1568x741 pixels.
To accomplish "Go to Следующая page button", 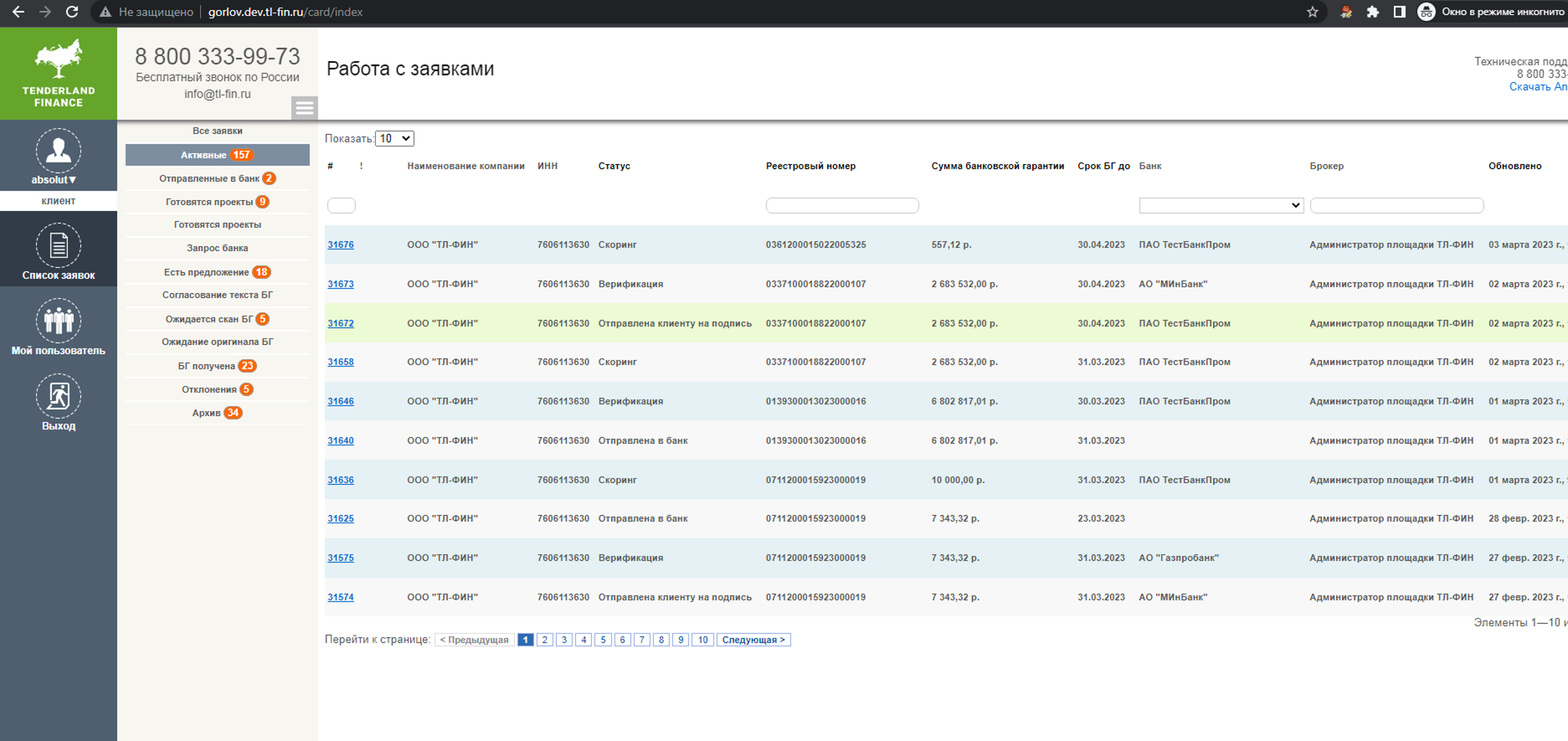I will point(753,640).
